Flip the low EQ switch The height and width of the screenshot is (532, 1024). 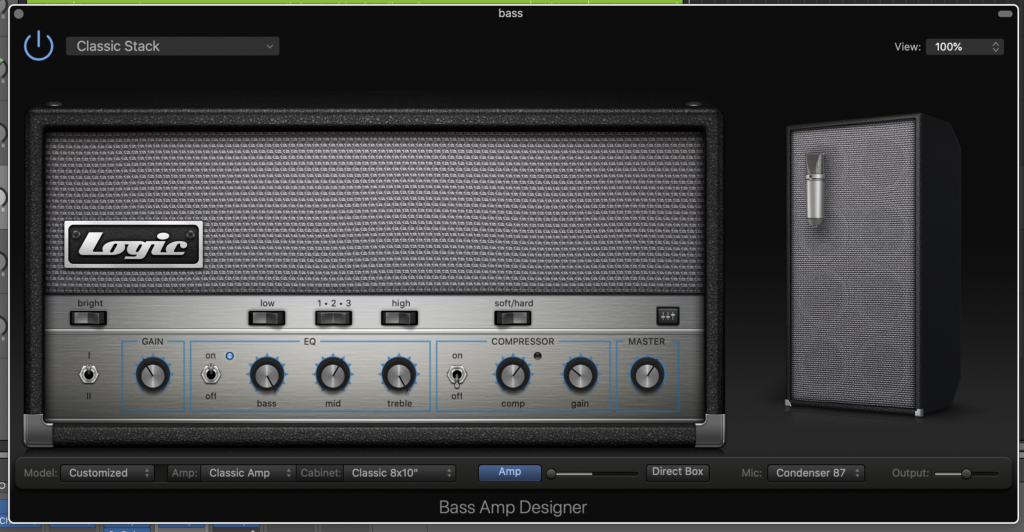[x=266, y=319]
